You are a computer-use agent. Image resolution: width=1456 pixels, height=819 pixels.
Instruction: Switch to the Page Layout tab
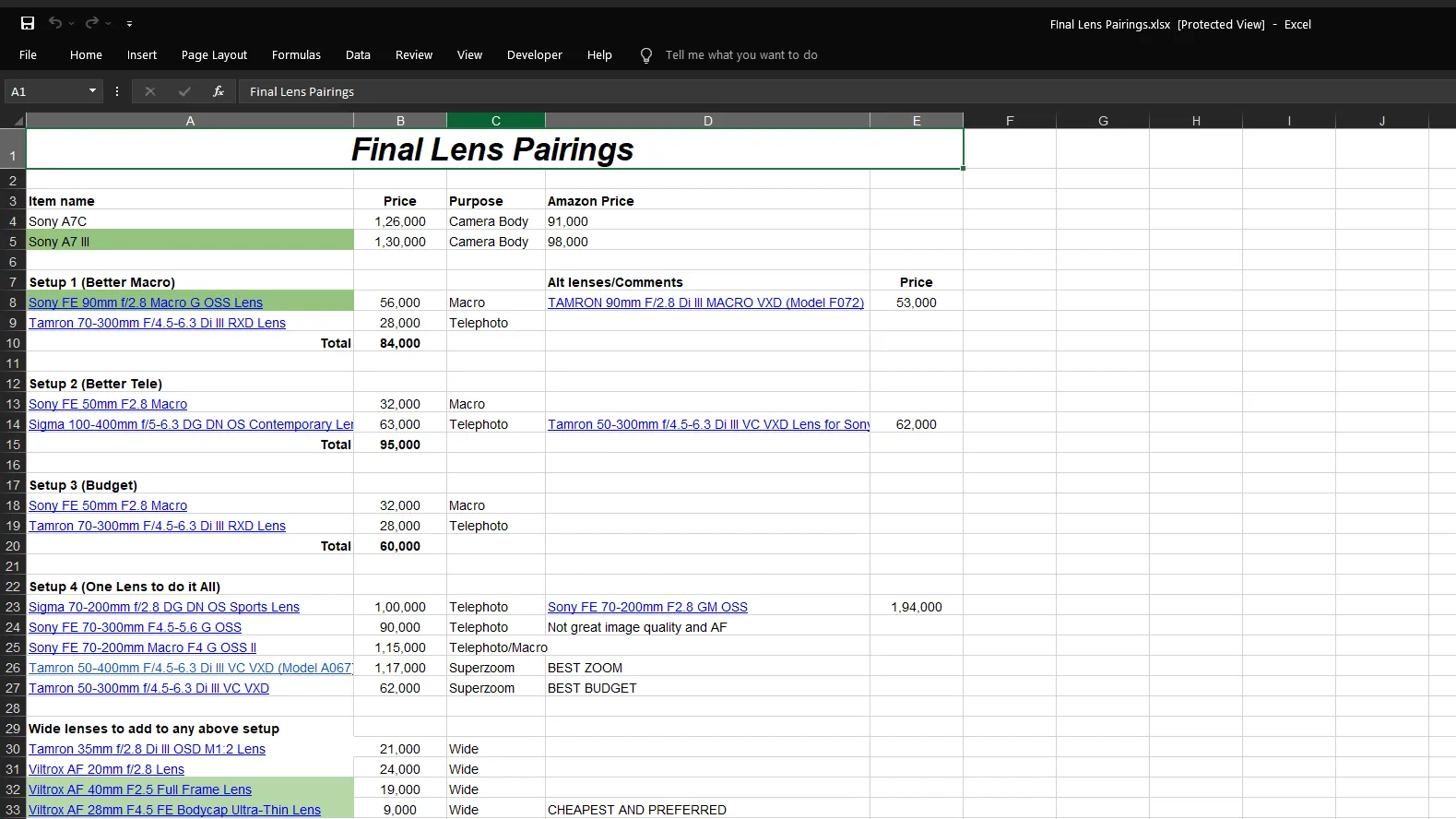click(214, 55)
